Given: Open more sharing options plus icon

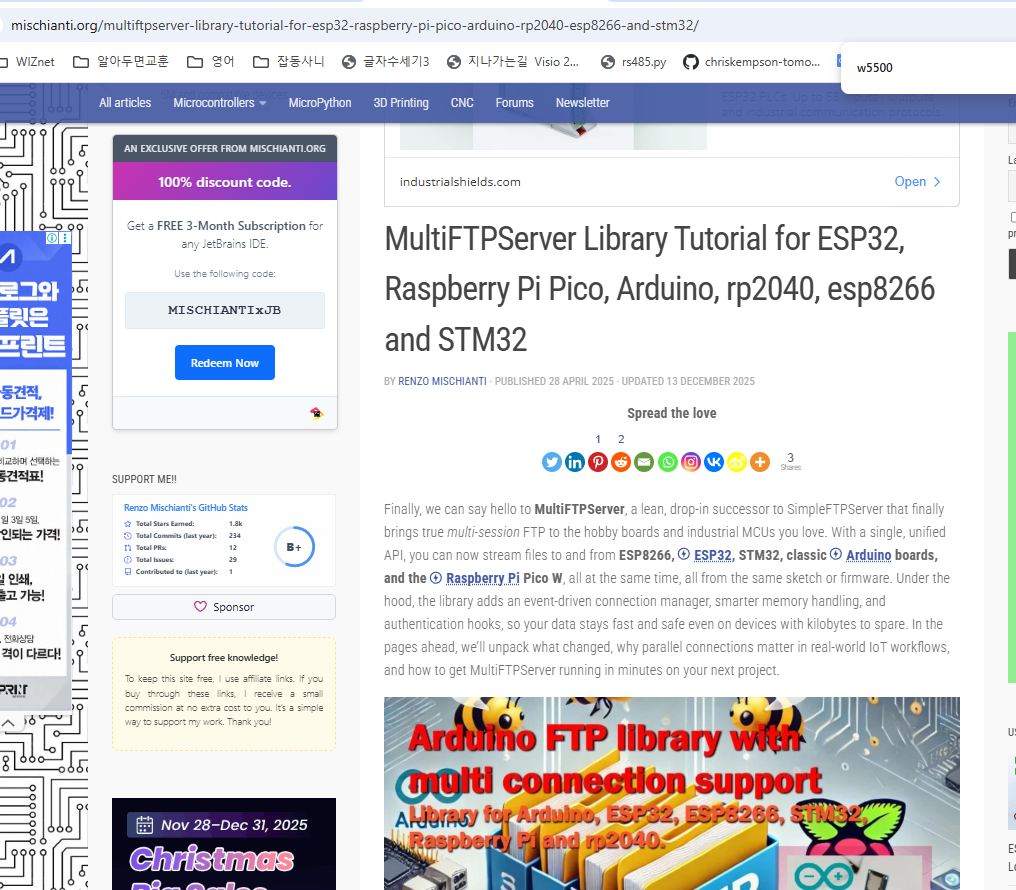Looking at the screenshot, I should pyautogui.click(x=760, y=462).
